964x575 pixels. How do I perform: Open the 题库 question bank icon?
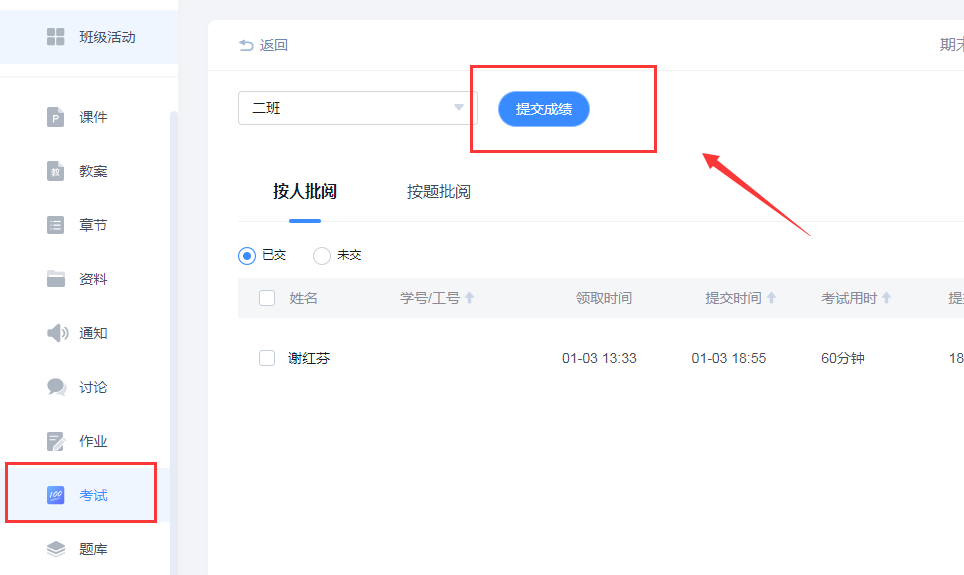coord(56,549)
